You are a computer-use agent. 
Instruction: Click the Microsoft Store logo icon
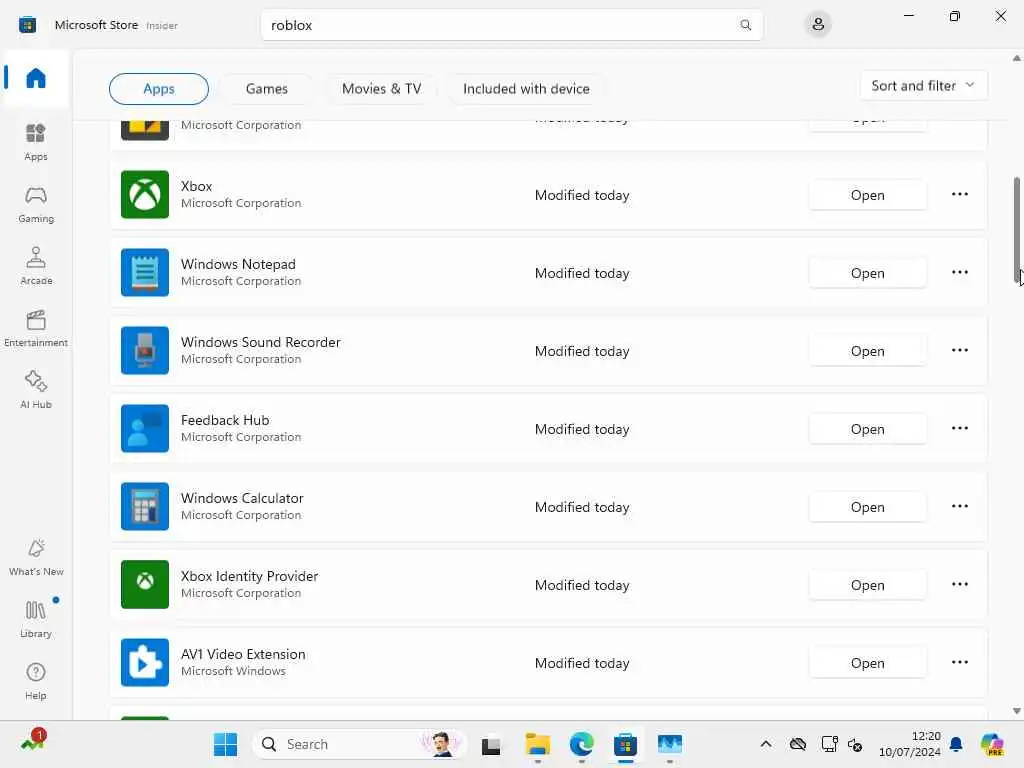[x=27, y=25]
